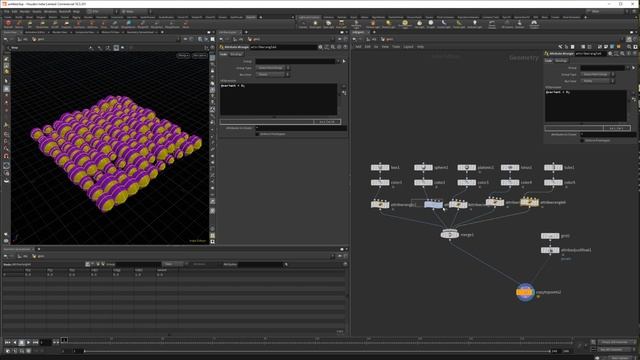Toggle Enforce Prototypes checkbox in floating panel
Viewport: 640px width, 360px height.
[582, 140]
